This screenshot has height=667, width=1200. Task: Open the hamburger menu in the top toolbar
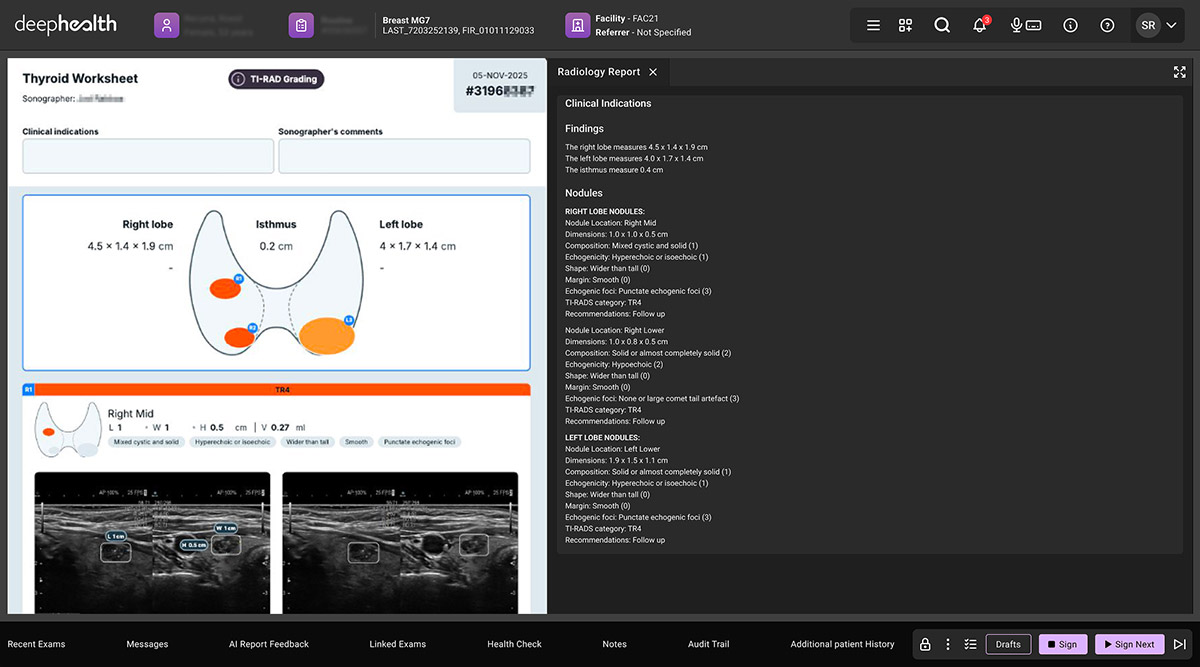873,25
